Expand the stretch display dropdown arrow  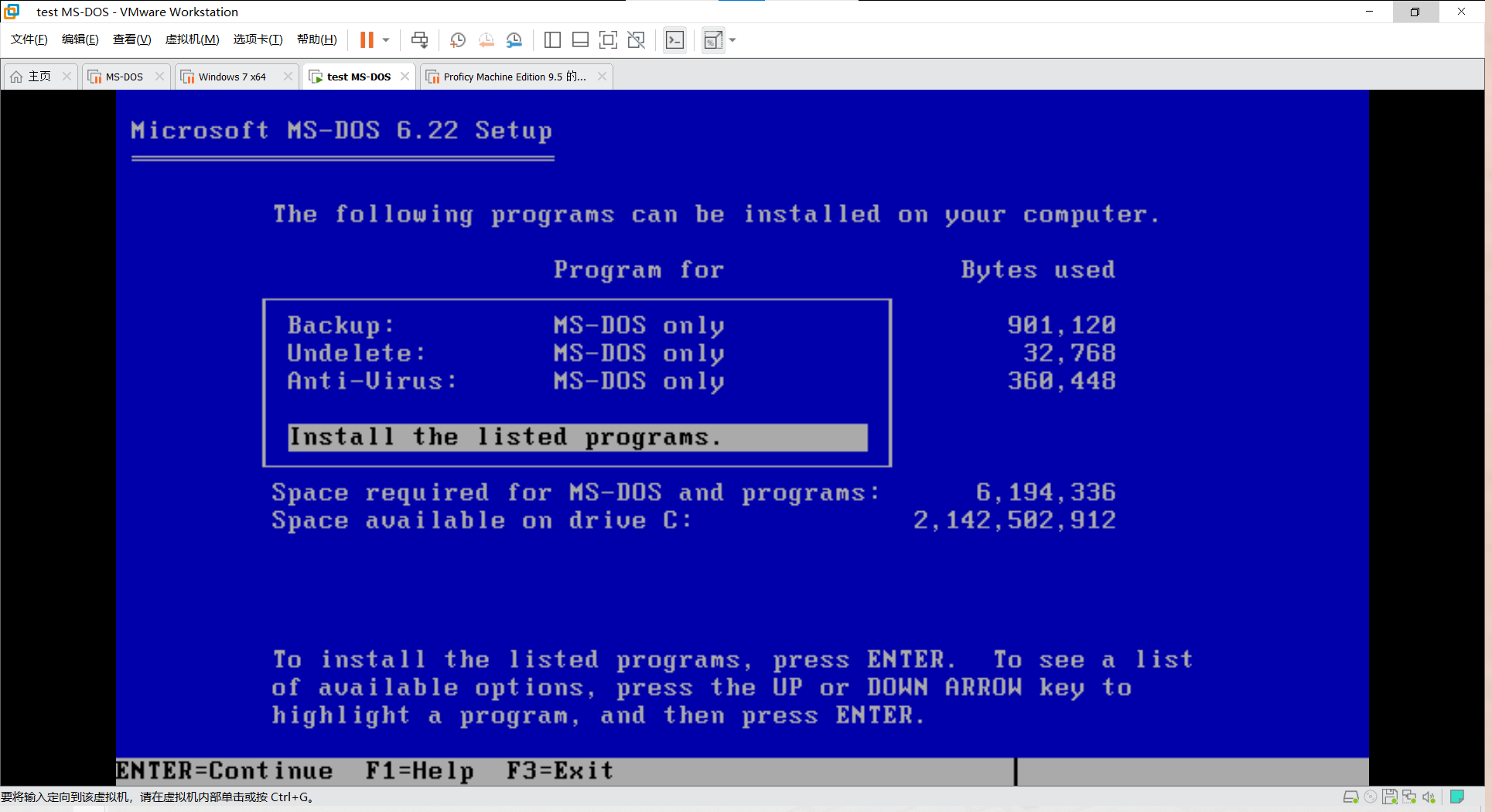(732, 40)
